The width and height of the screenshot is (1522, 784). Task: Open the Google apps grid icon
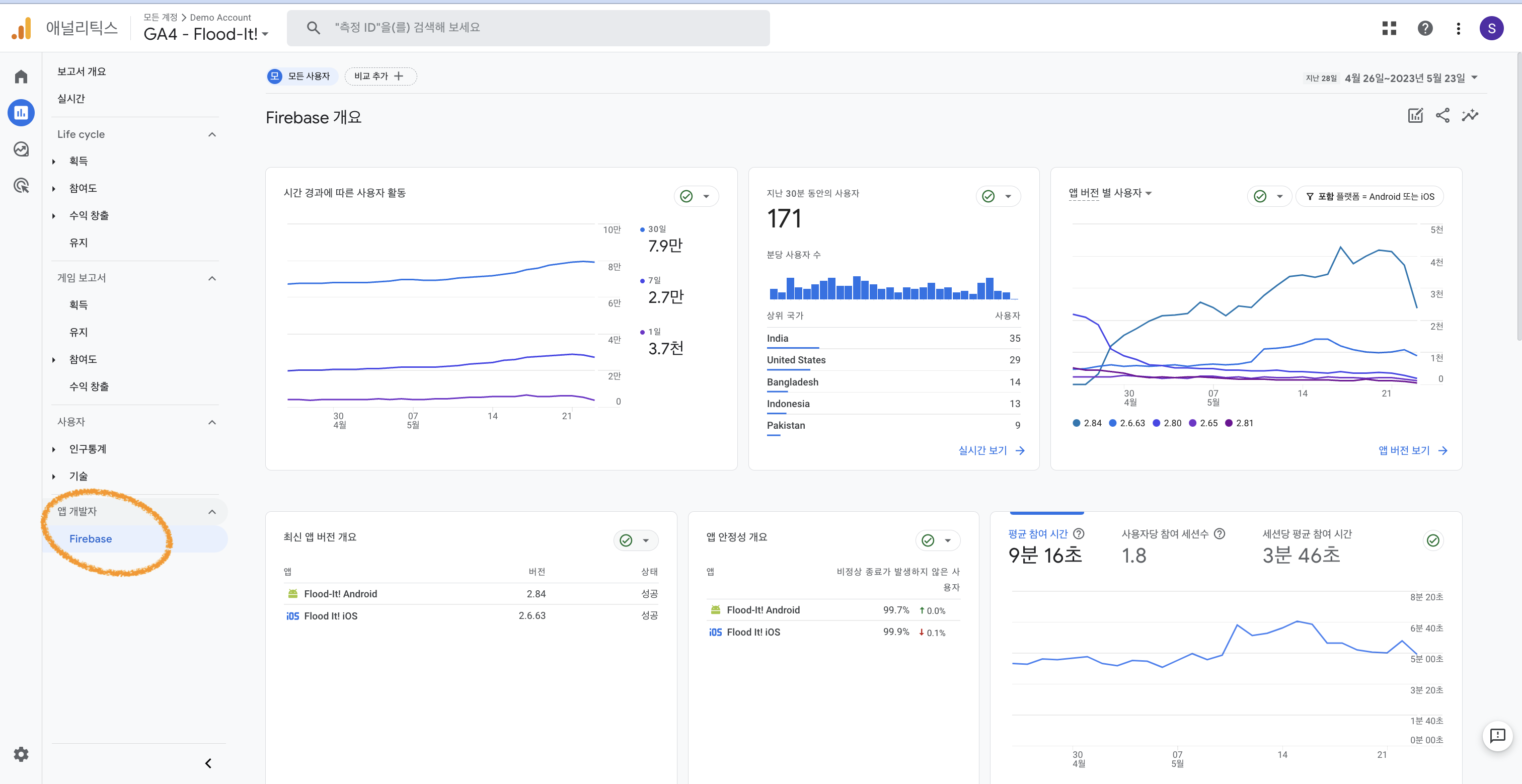point(1389,28)
